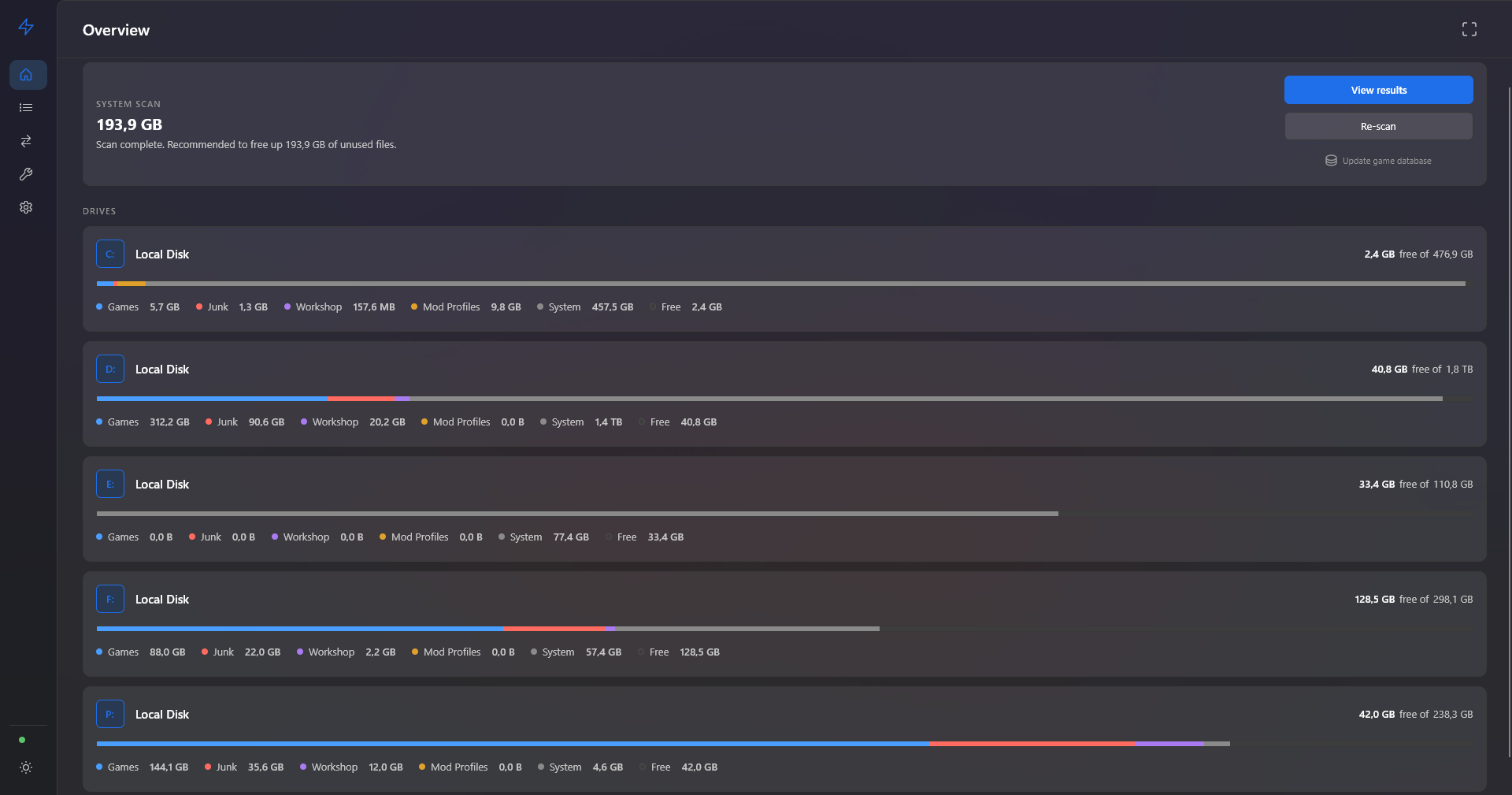Click Junk 22,0 GB on drive F:

[241, 652]
